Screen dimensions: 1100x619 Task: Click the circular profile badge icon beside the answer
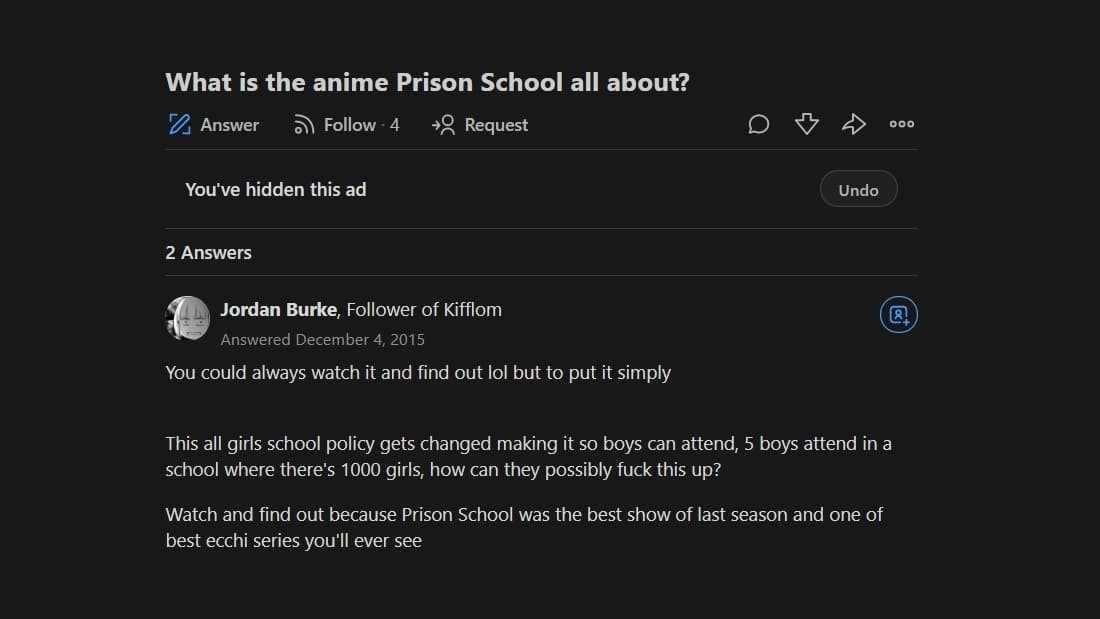click(x=898, y=315)
